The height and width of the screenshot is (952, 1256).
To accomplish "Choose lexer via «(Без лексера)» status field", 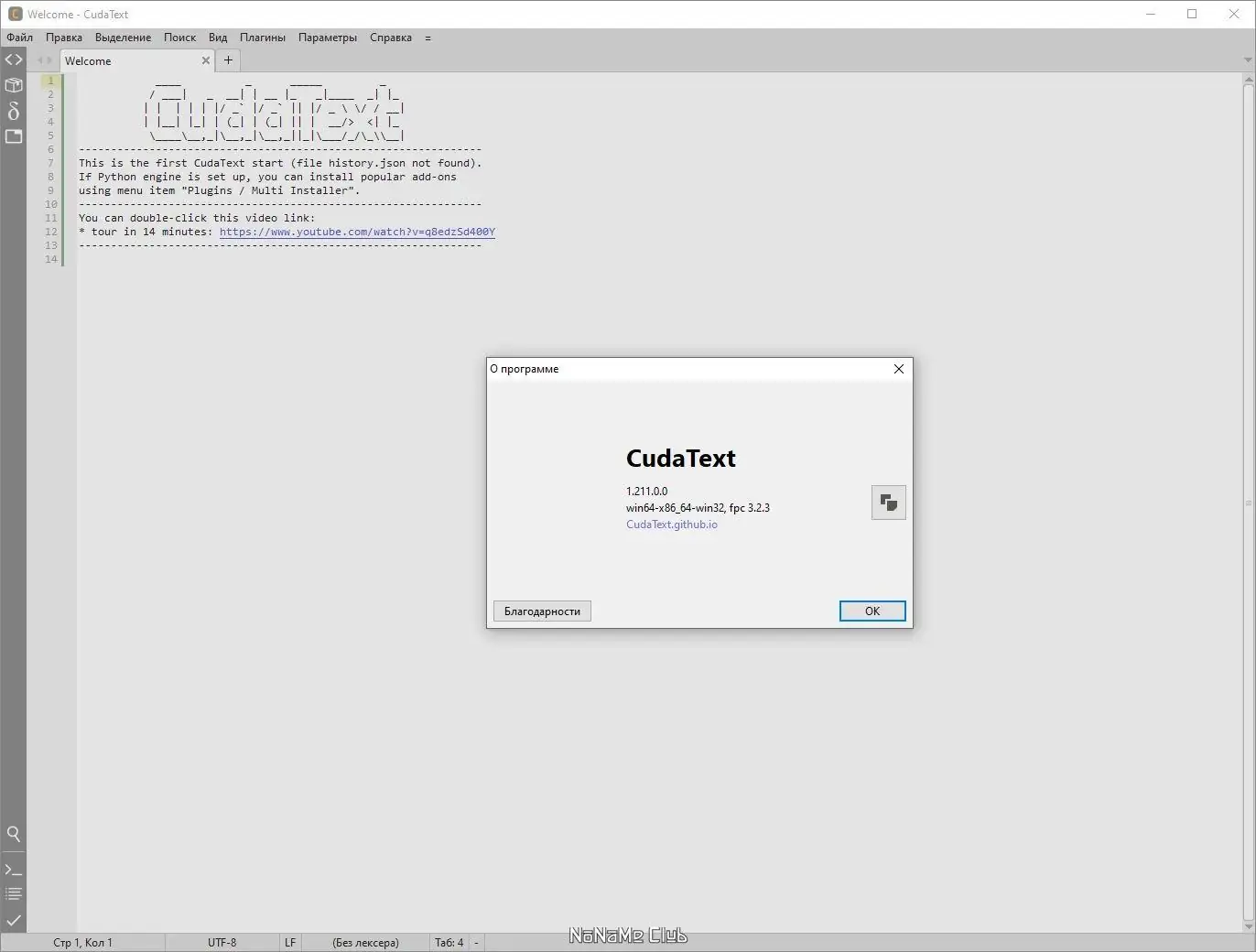I will 365,942.
